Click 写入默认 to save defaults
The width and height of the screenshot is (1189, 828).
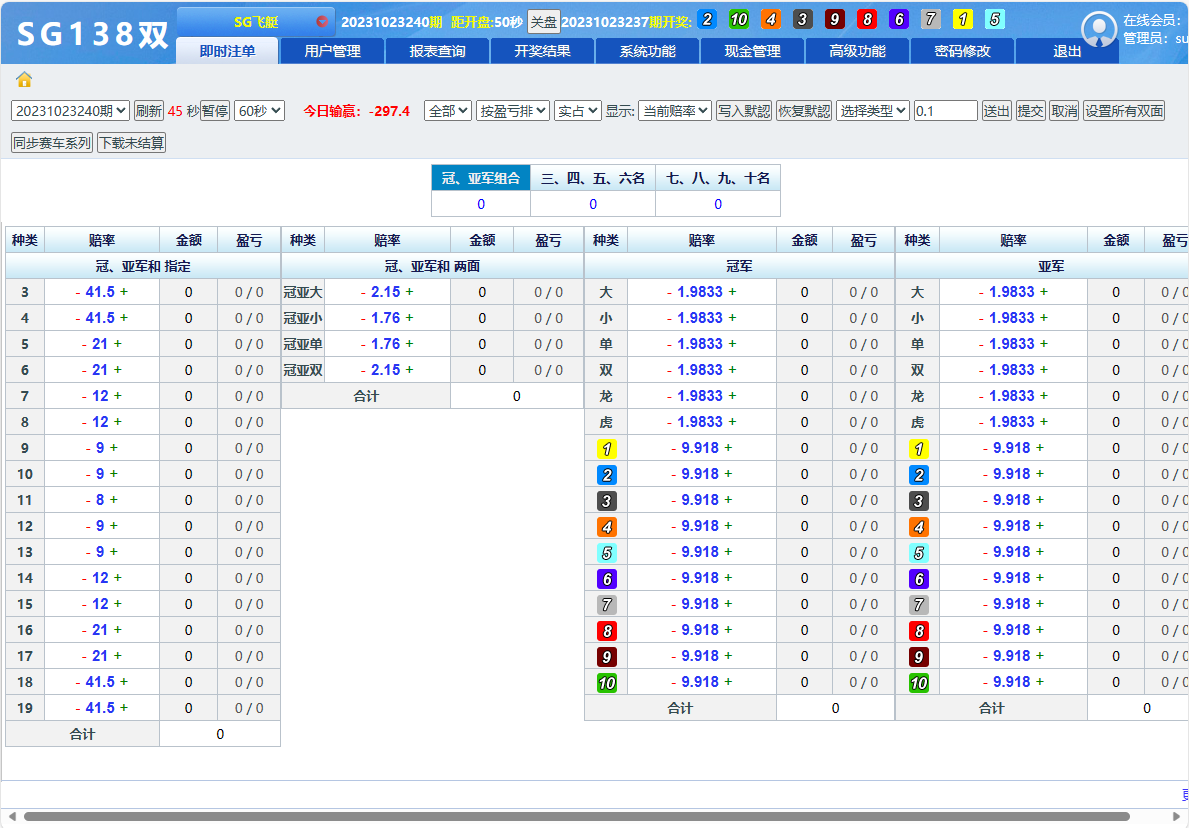click(x=744, y=111)
